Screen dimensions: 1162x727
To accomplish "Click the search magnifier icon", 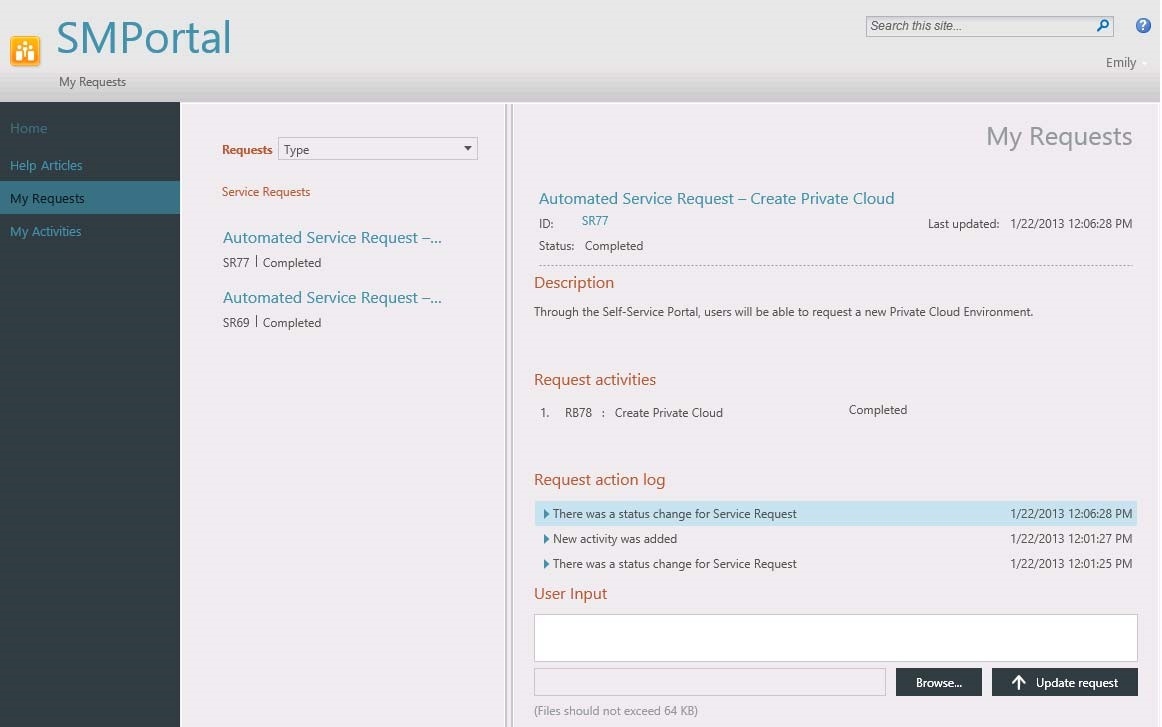I will 1103,26.
